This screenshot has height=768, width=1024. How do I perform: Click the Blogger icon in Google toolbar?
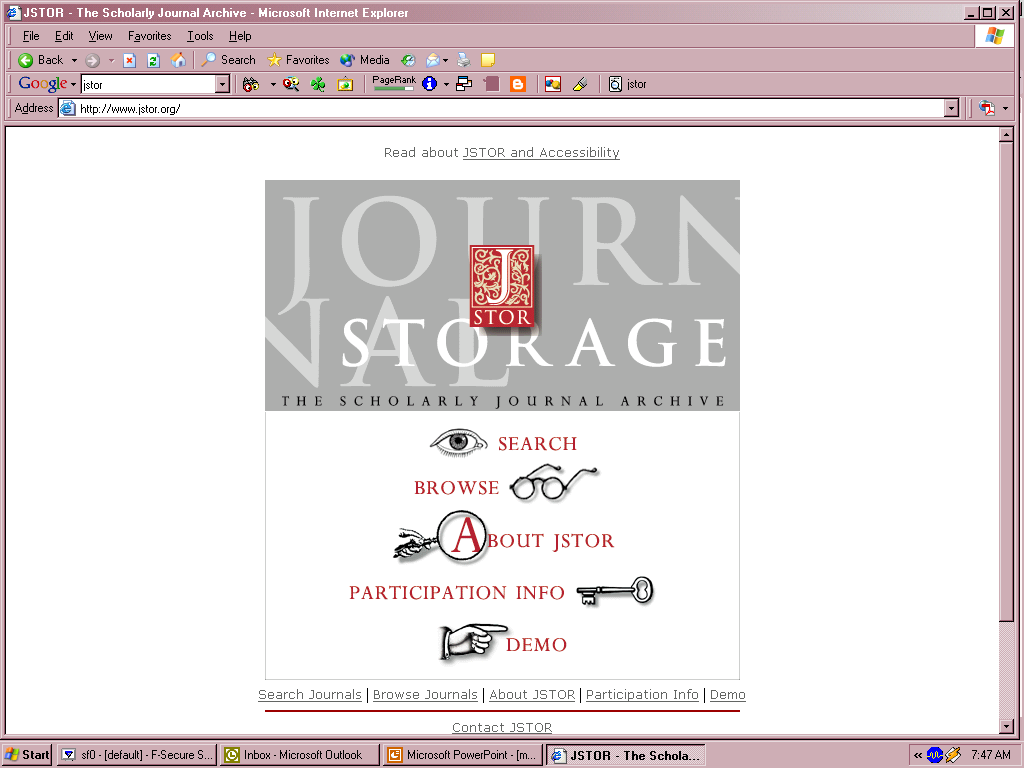[x=517, y=84]
